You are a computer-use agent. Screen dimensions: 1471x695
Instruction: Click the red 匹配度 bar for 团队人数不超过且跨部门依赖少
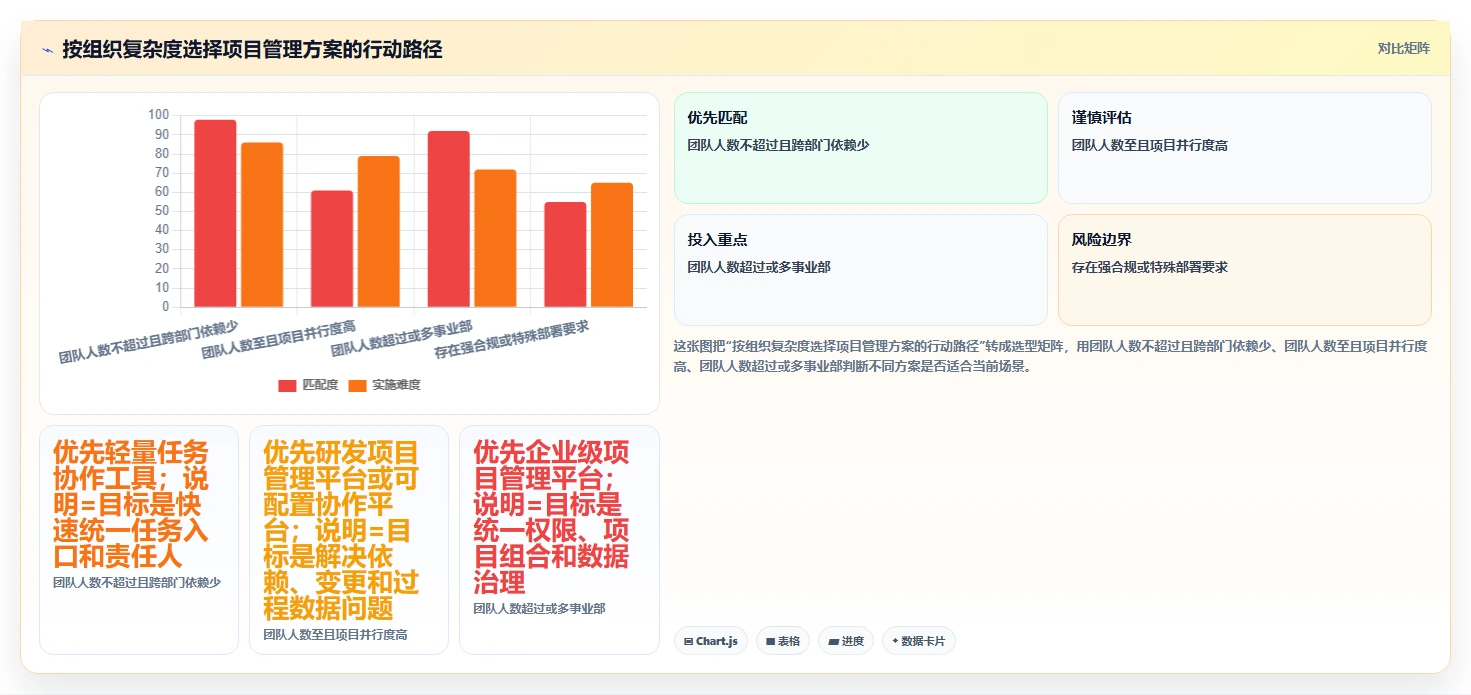[x=215, y=213]
